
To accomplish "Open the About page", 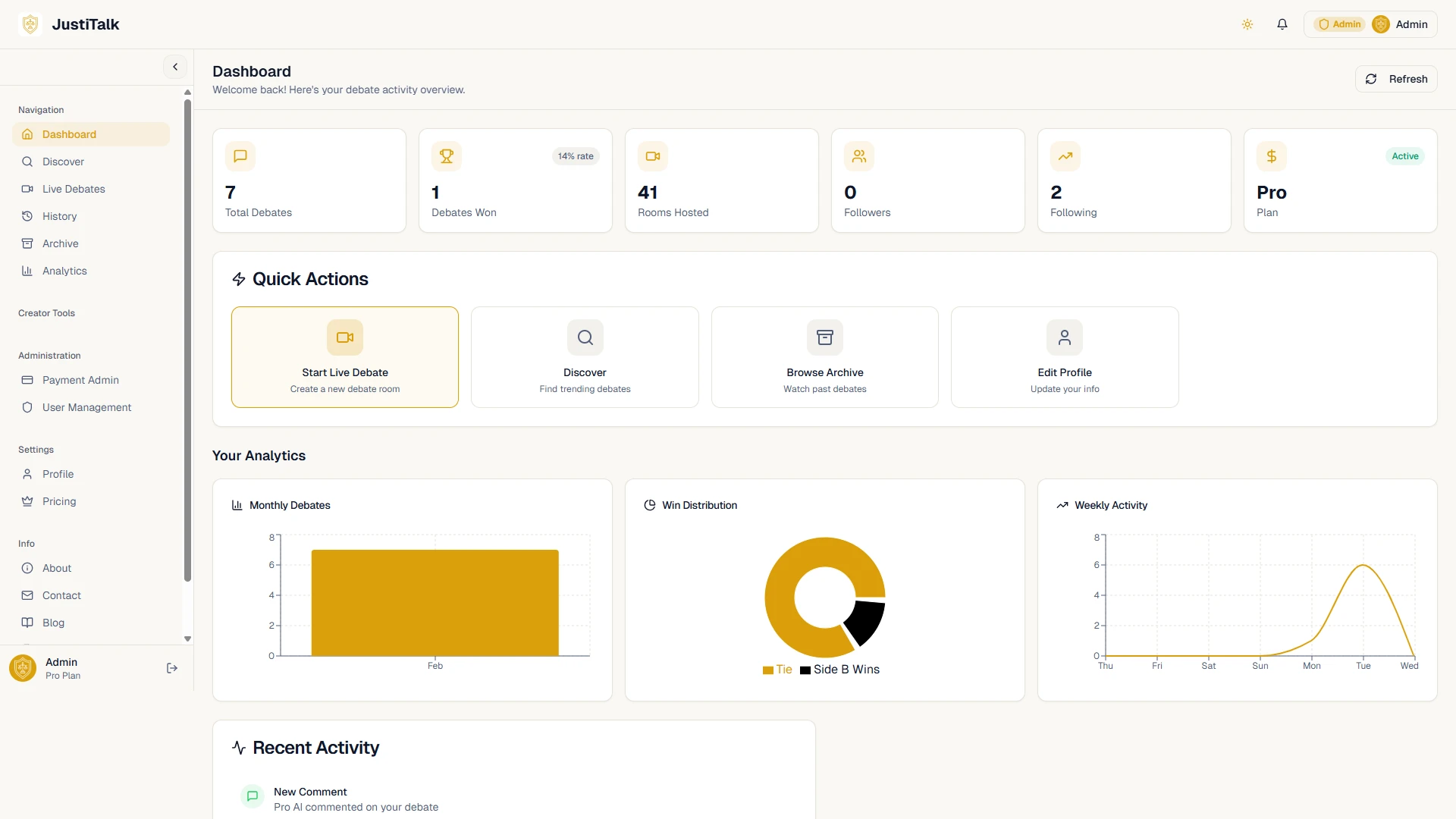I will [x=91, y=568].
